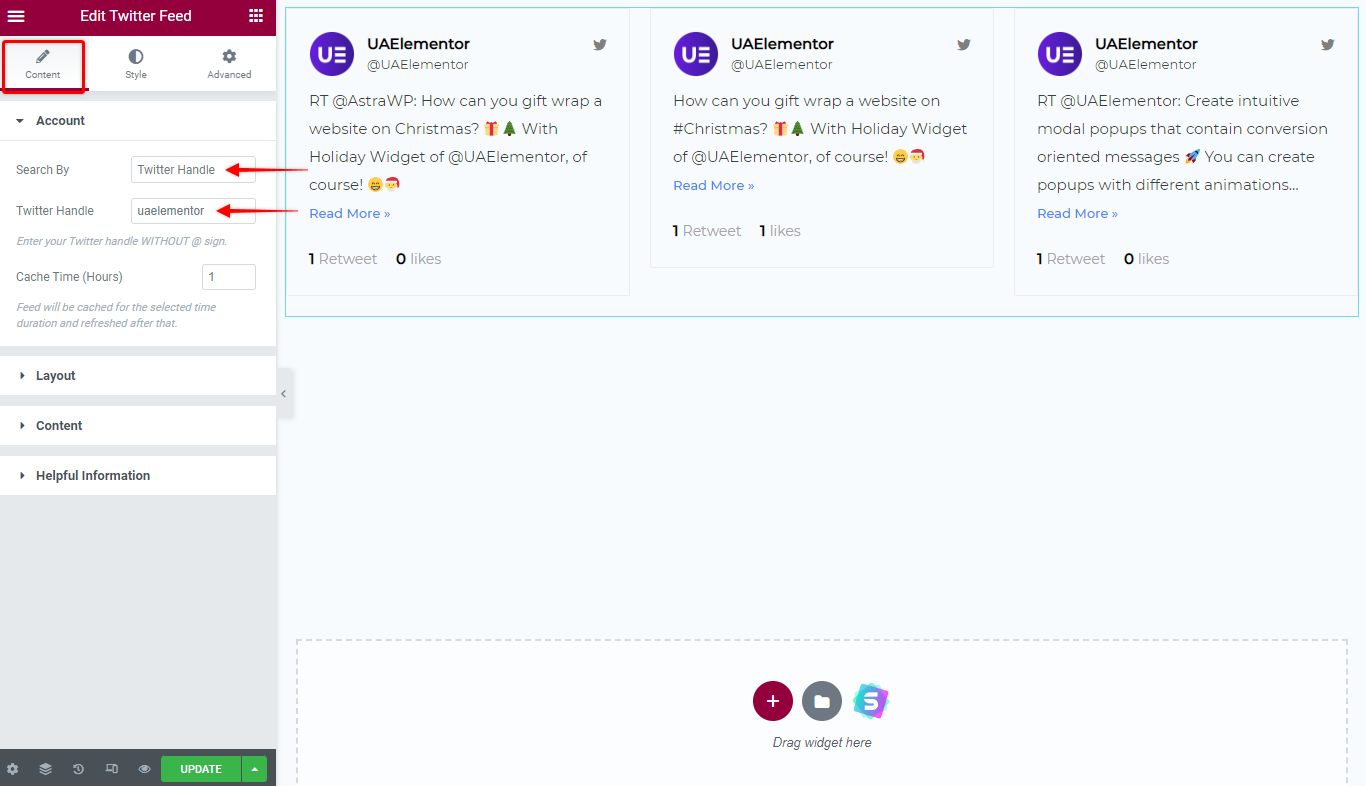1366x786 pixels.
Task: Preview changes with the eye icon
Action: [x=144, y=769]
